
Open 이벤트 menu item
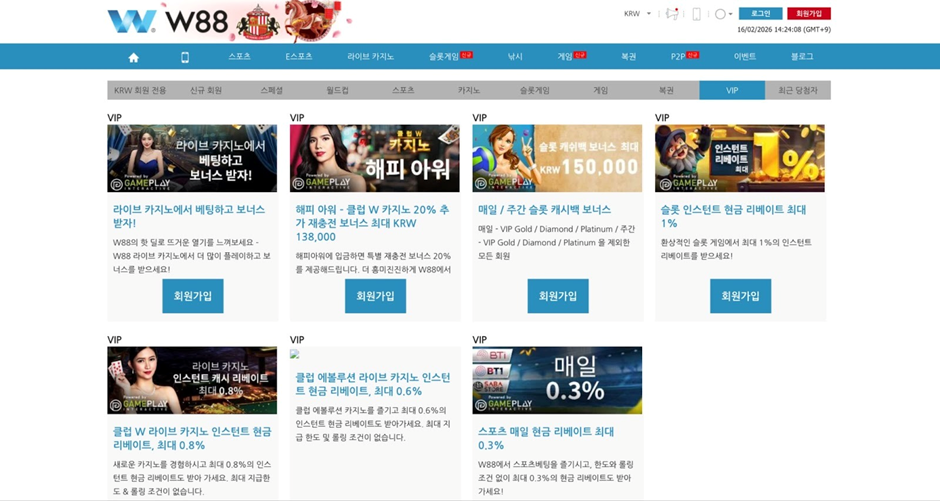(745, 56)
